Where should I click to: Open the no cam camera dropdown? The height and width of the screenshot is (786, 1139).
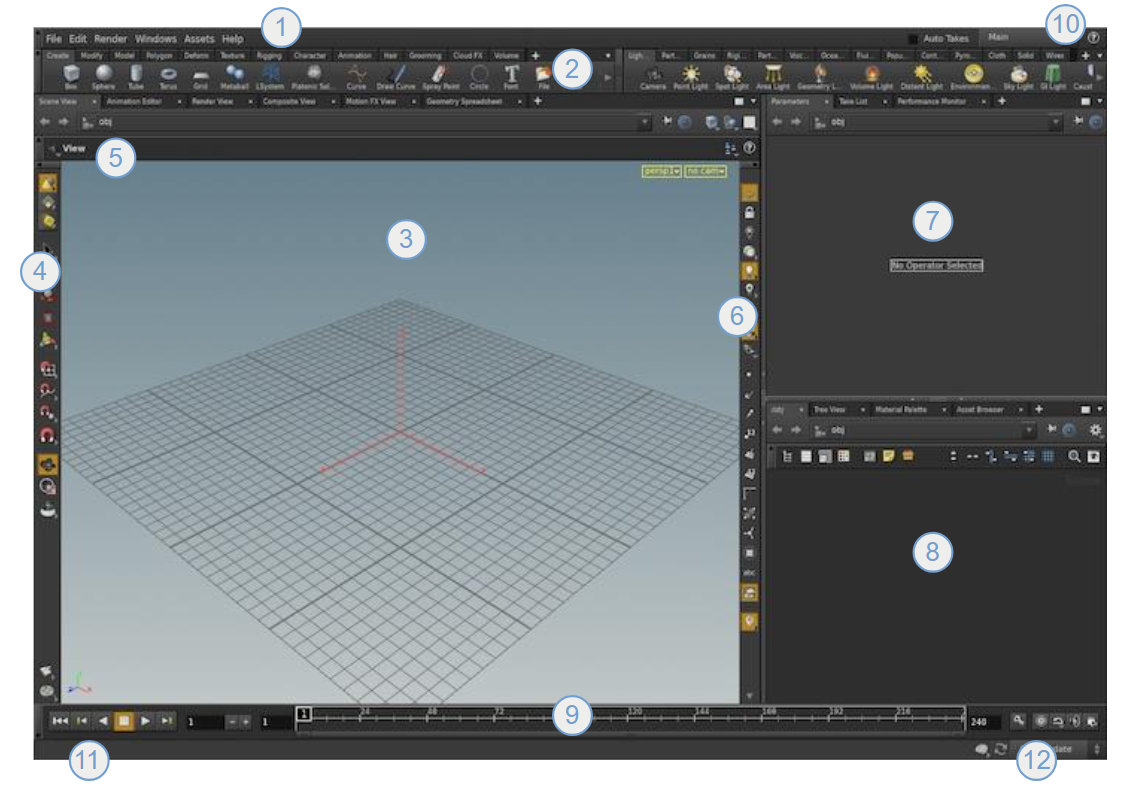(706, 171)
